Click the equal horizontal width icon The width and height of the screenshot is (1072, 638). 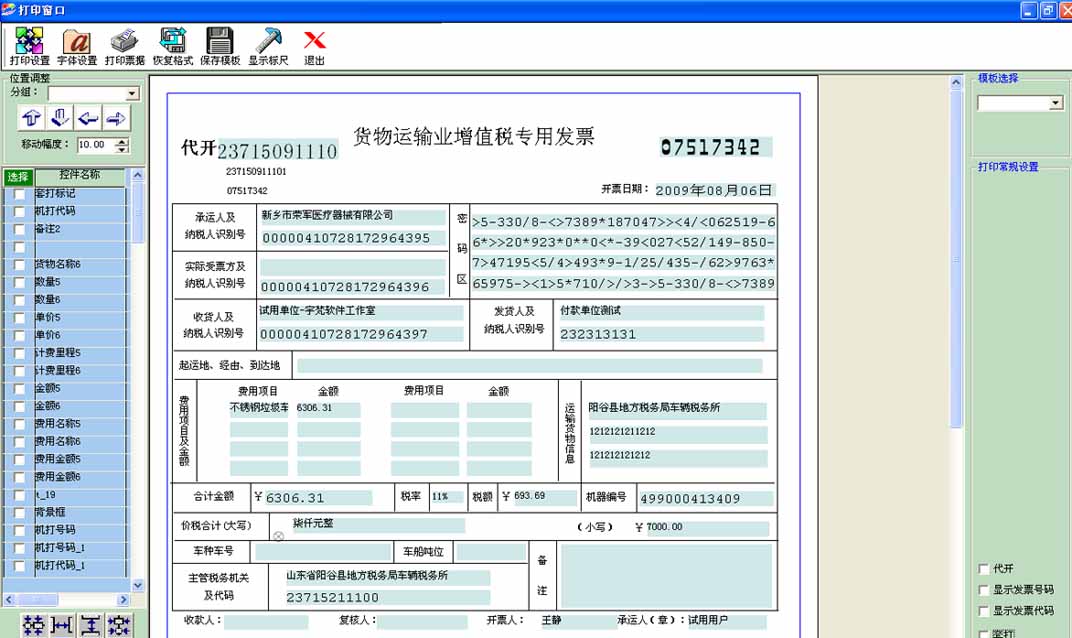pos(62,626)
